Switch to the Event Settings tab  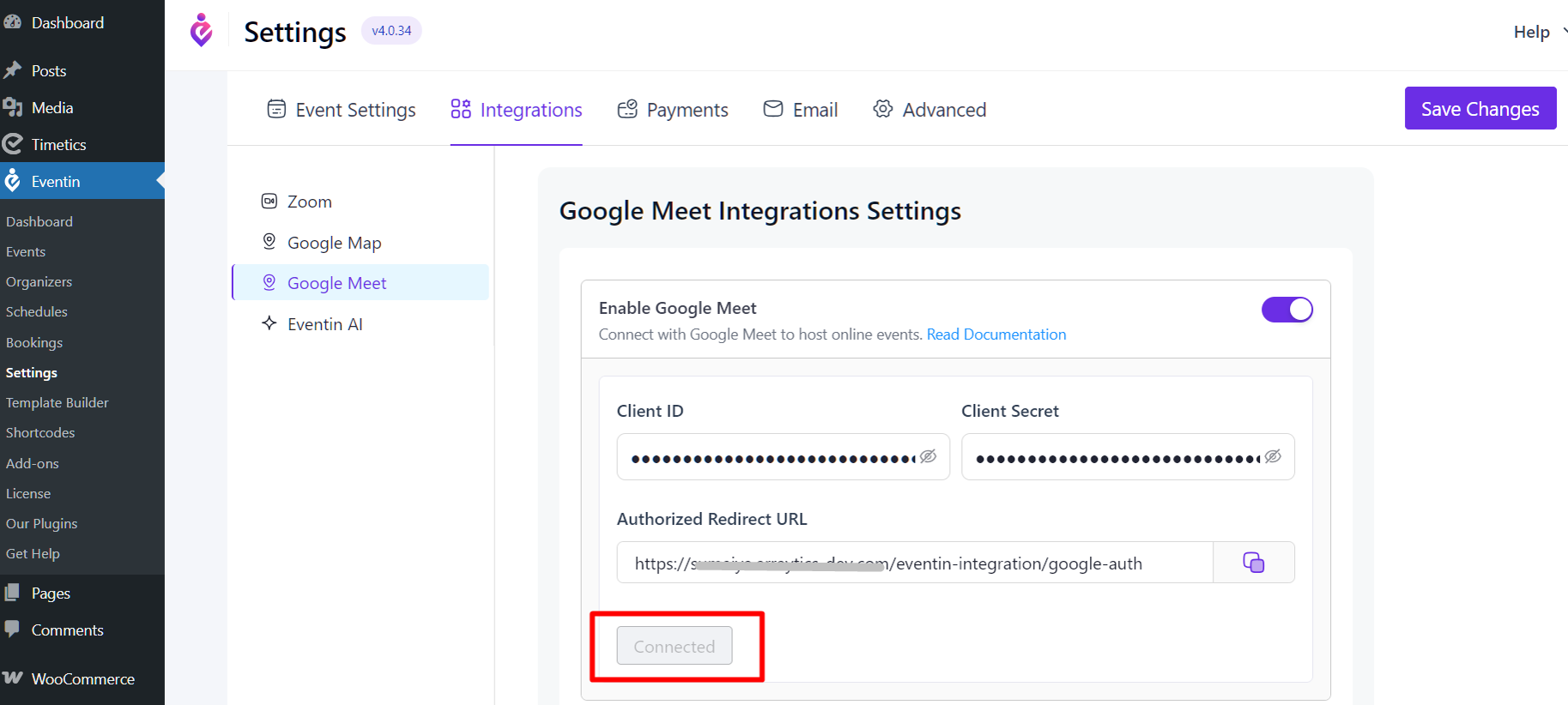[342, 109]
